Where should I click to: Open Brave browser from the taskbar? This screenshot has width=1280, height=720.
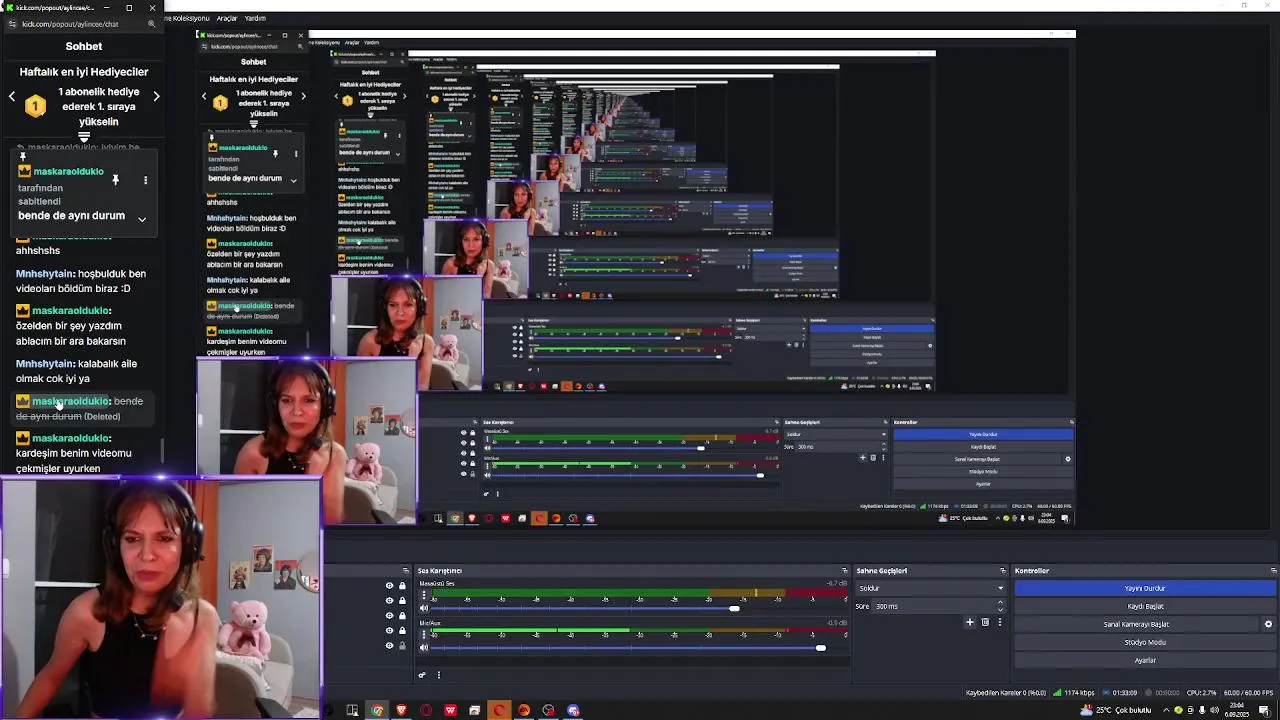point(401,710)
